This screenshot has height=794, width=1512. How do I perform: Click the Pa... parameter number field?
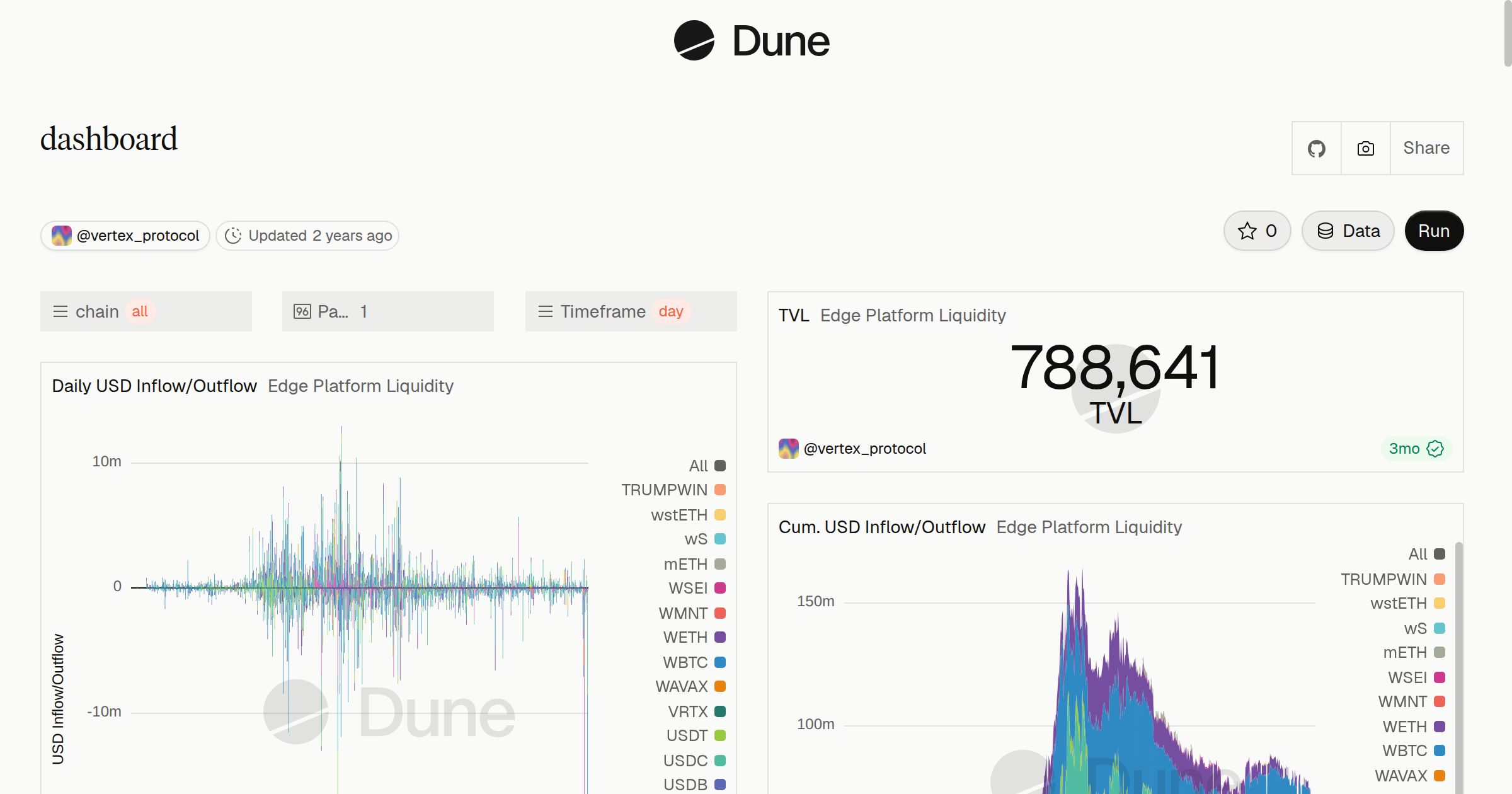pos(388,311)
